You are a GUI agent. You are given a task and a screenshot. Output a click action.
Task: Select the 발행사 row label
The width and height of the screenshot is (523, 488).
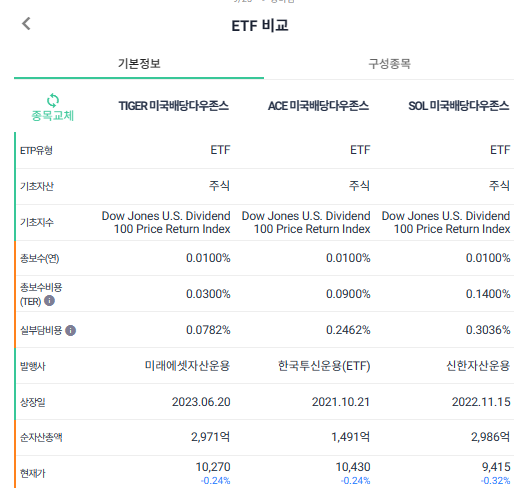[x=33, y=366]
